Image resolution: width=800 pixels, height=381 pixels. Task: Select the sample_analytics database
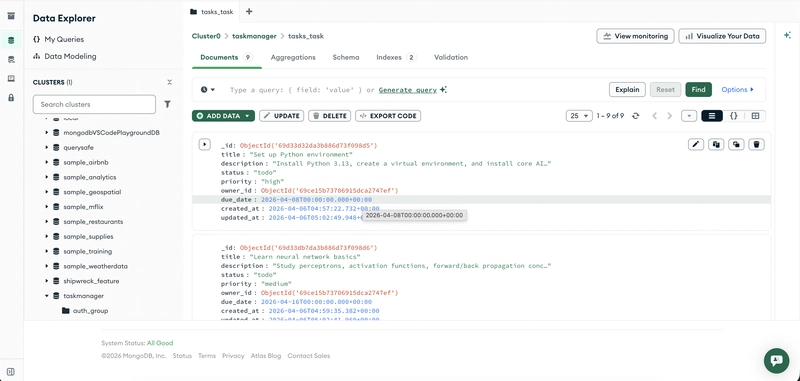point(90,177)
